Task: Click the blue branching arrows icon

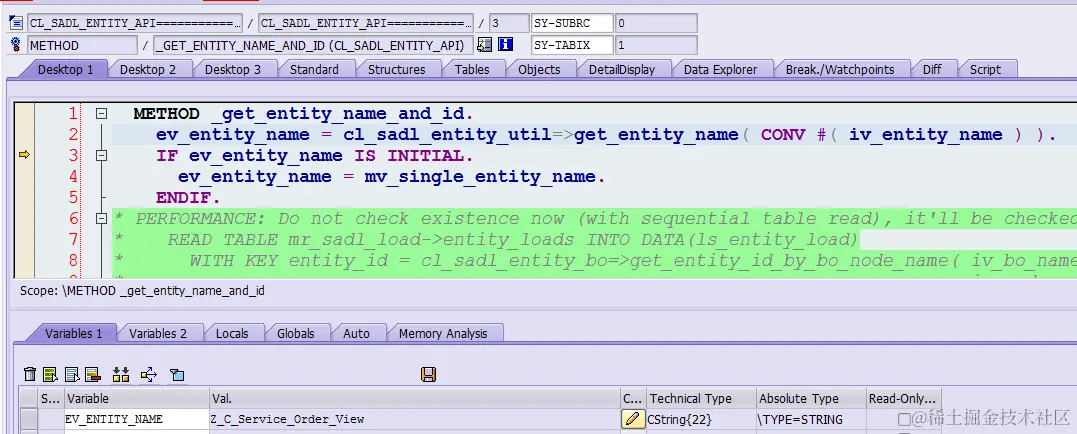Action: click(148, 374)
